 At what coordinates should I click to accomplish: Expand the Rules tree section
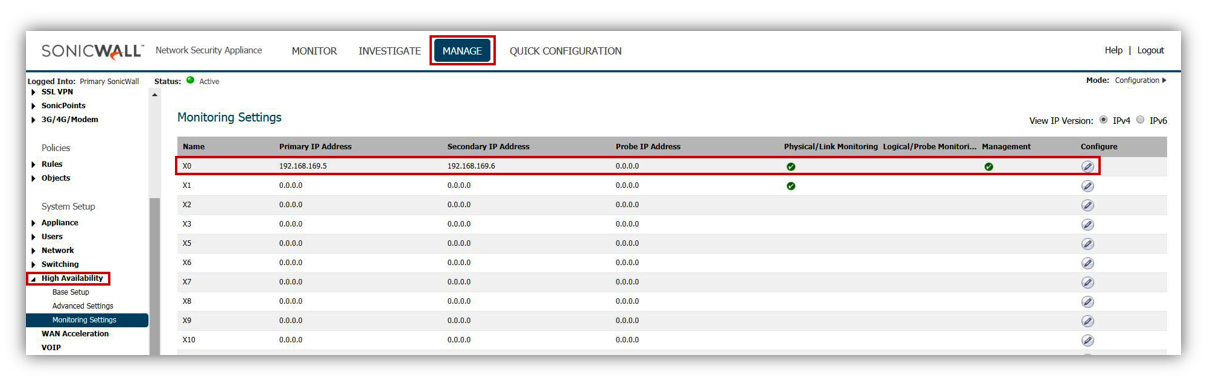[x=34, y=165]
